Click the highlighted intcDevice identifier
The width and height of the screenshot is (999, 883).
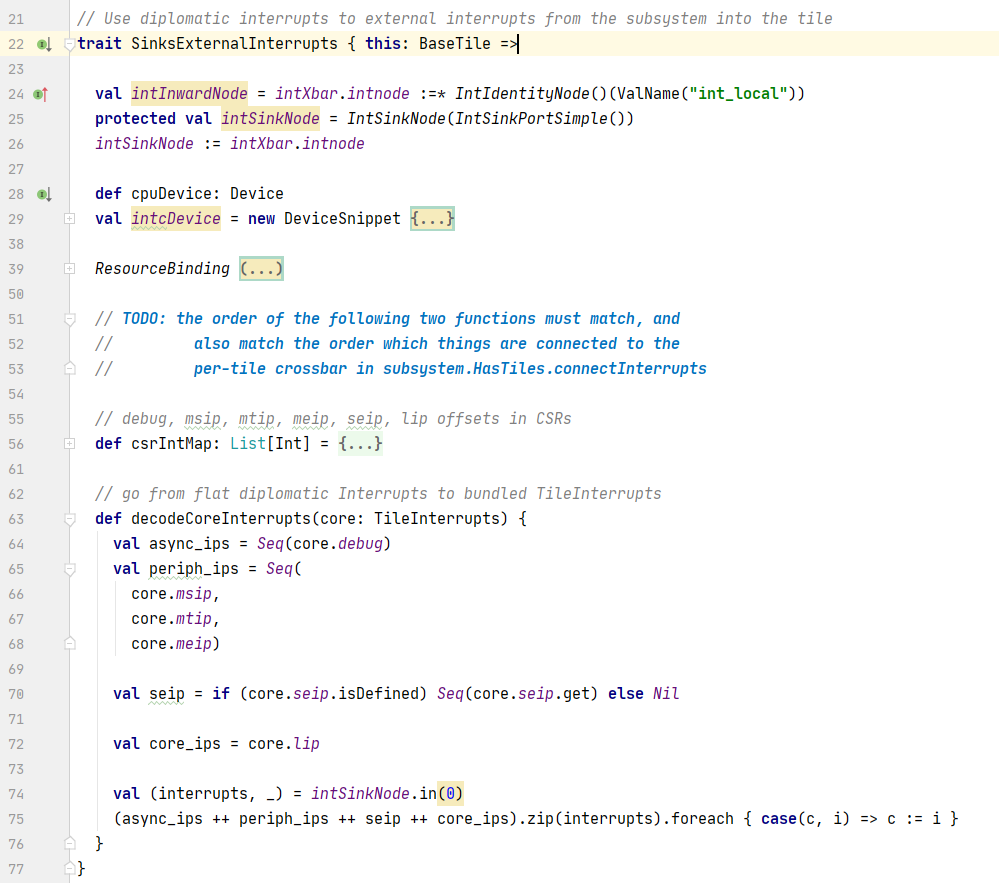tap(176, 219)
